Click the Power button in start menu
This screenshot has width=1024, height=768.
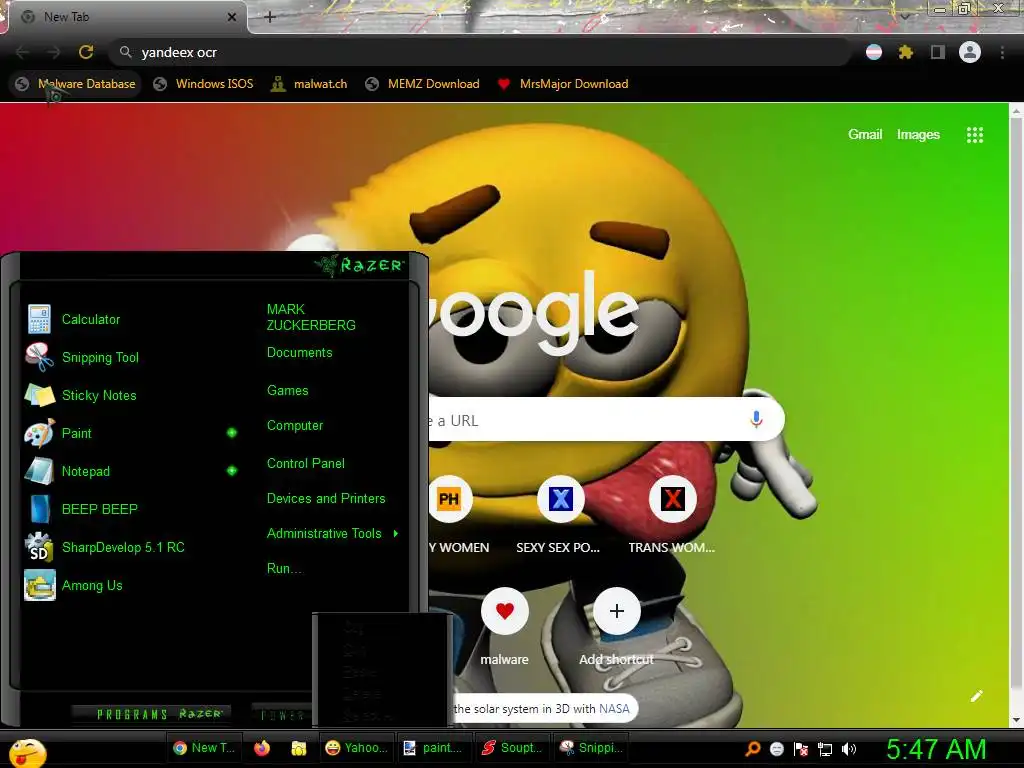[x=282, y=714]
